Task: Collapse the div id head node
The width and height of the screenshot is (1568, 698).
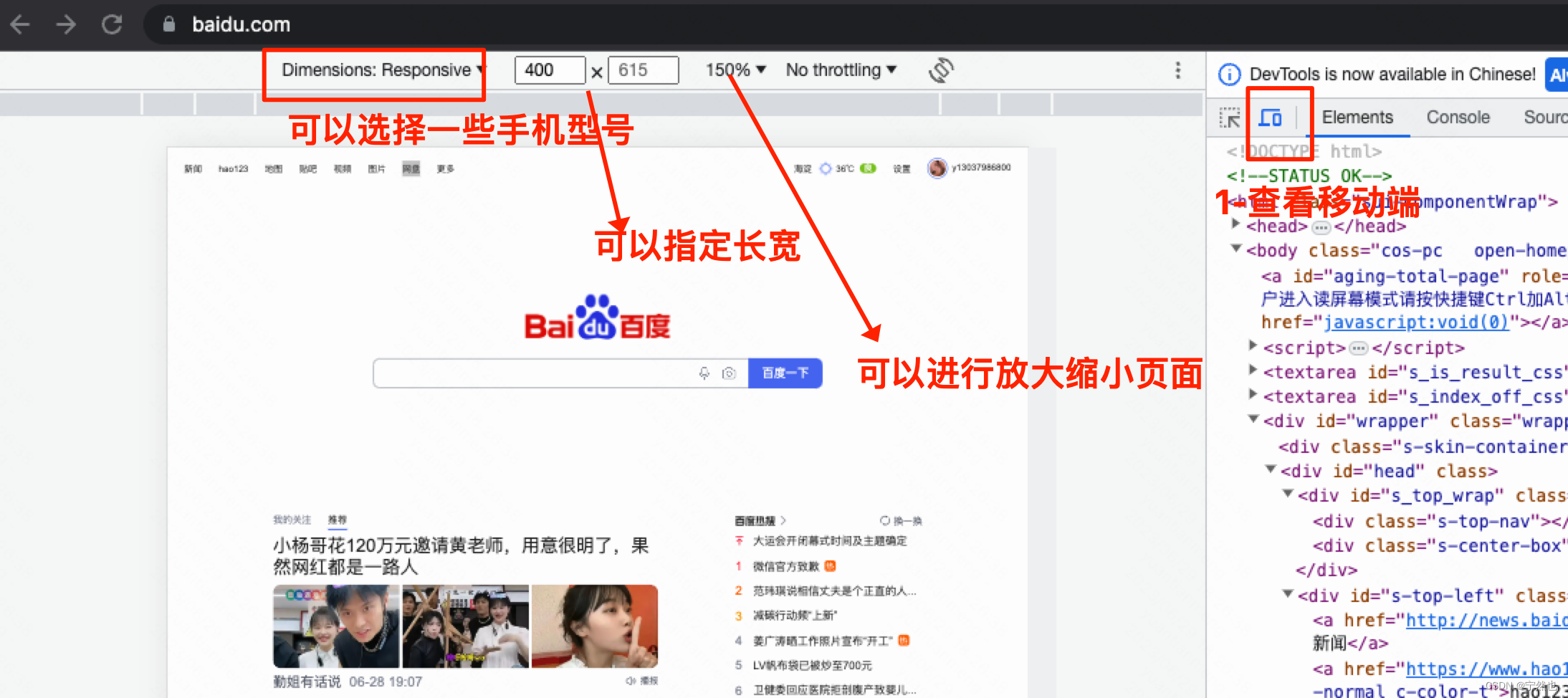Action: (1270, 469)
